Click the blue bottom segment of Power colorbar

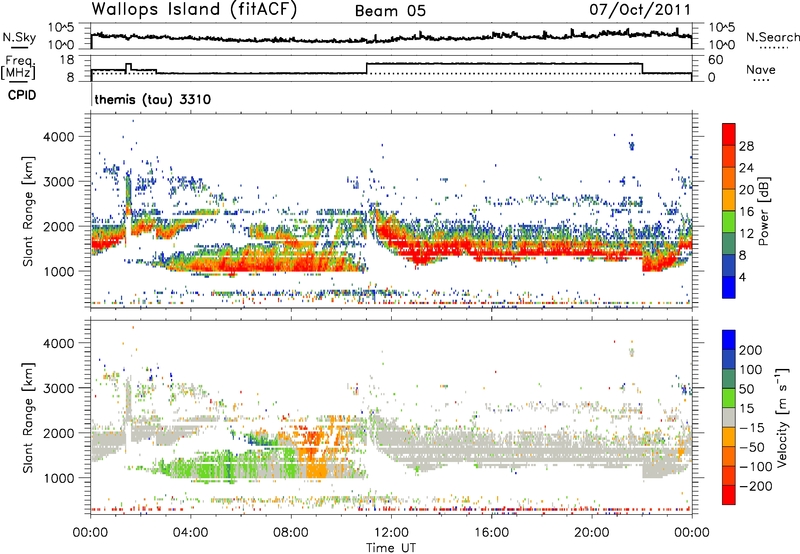729,287
